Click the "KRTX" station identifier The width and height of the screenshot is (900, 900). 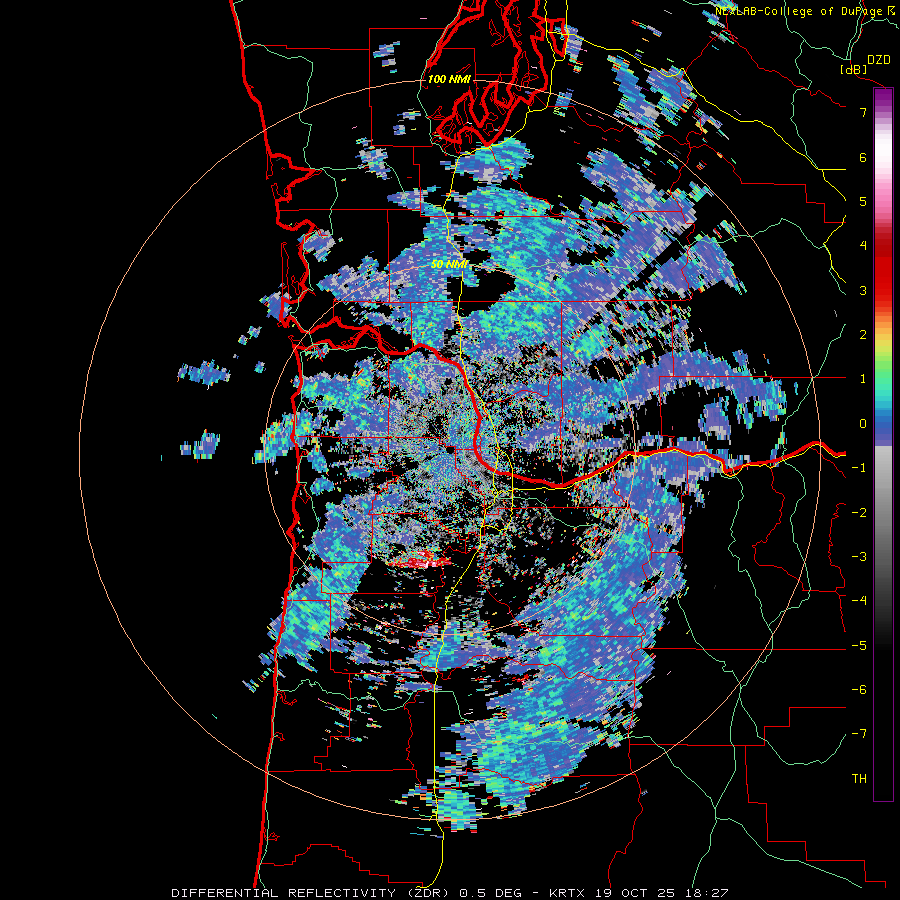(567, 893)
